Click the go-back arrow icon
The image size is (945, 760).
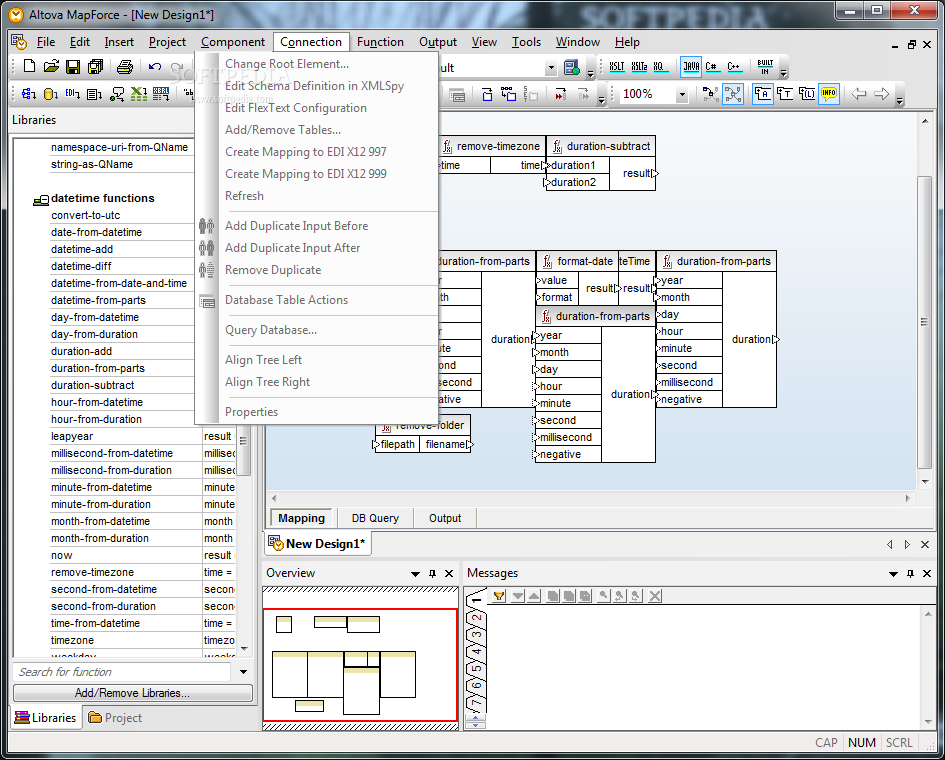[x=859, y=94]
